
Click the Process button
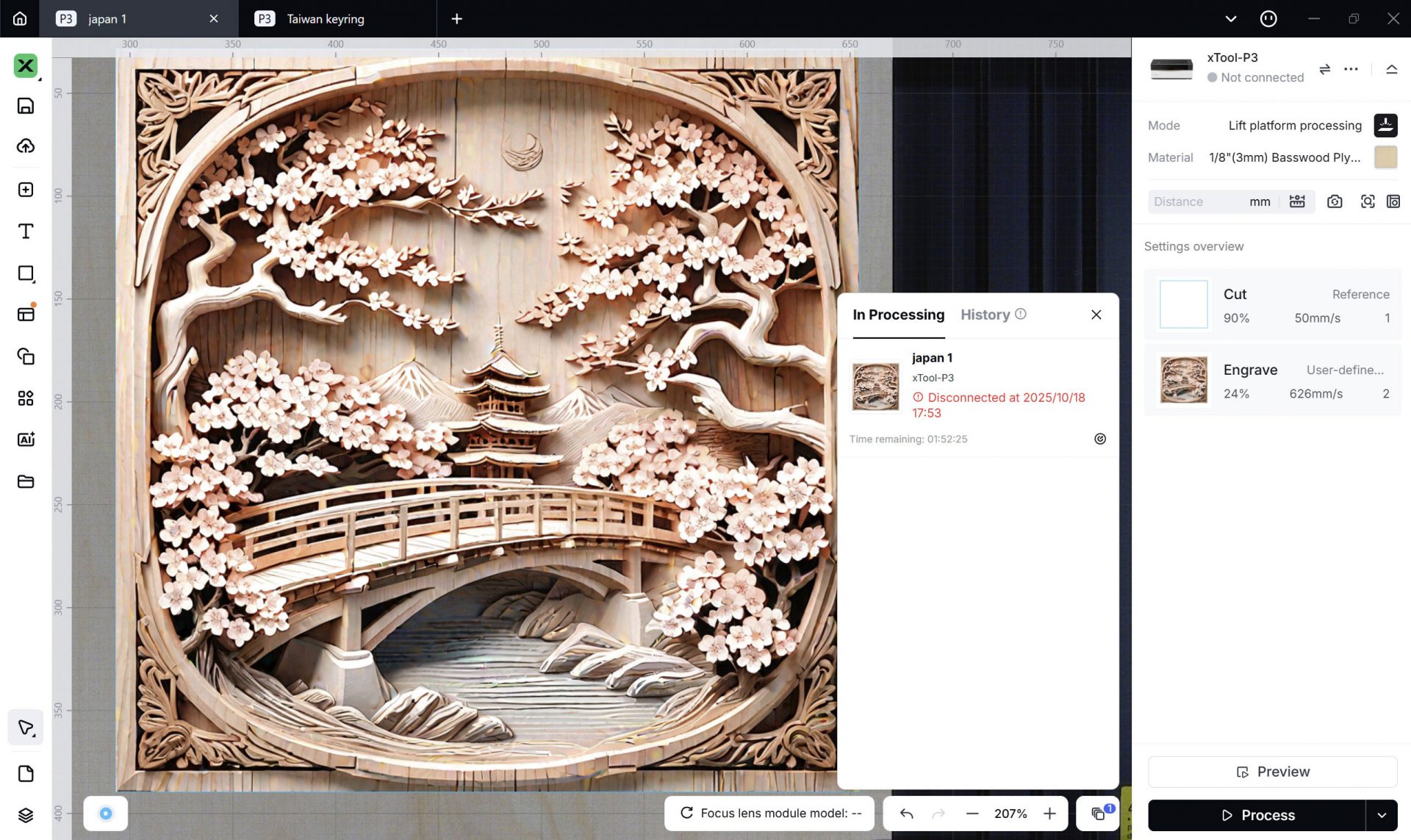click(x=1257, y=815)
